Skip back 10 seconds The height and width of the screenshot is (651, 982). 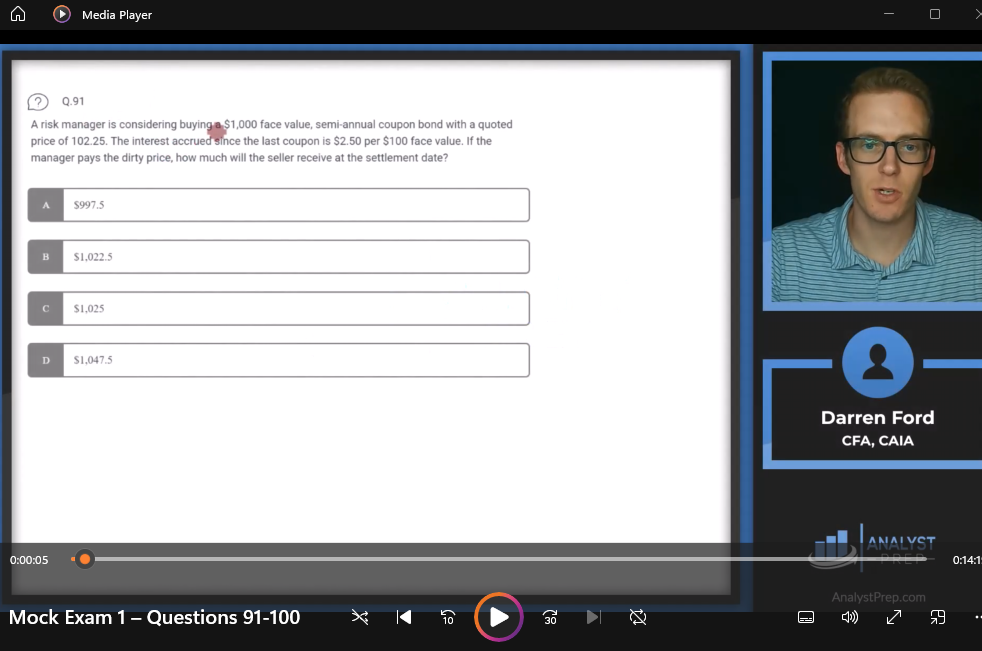[449, 617]
